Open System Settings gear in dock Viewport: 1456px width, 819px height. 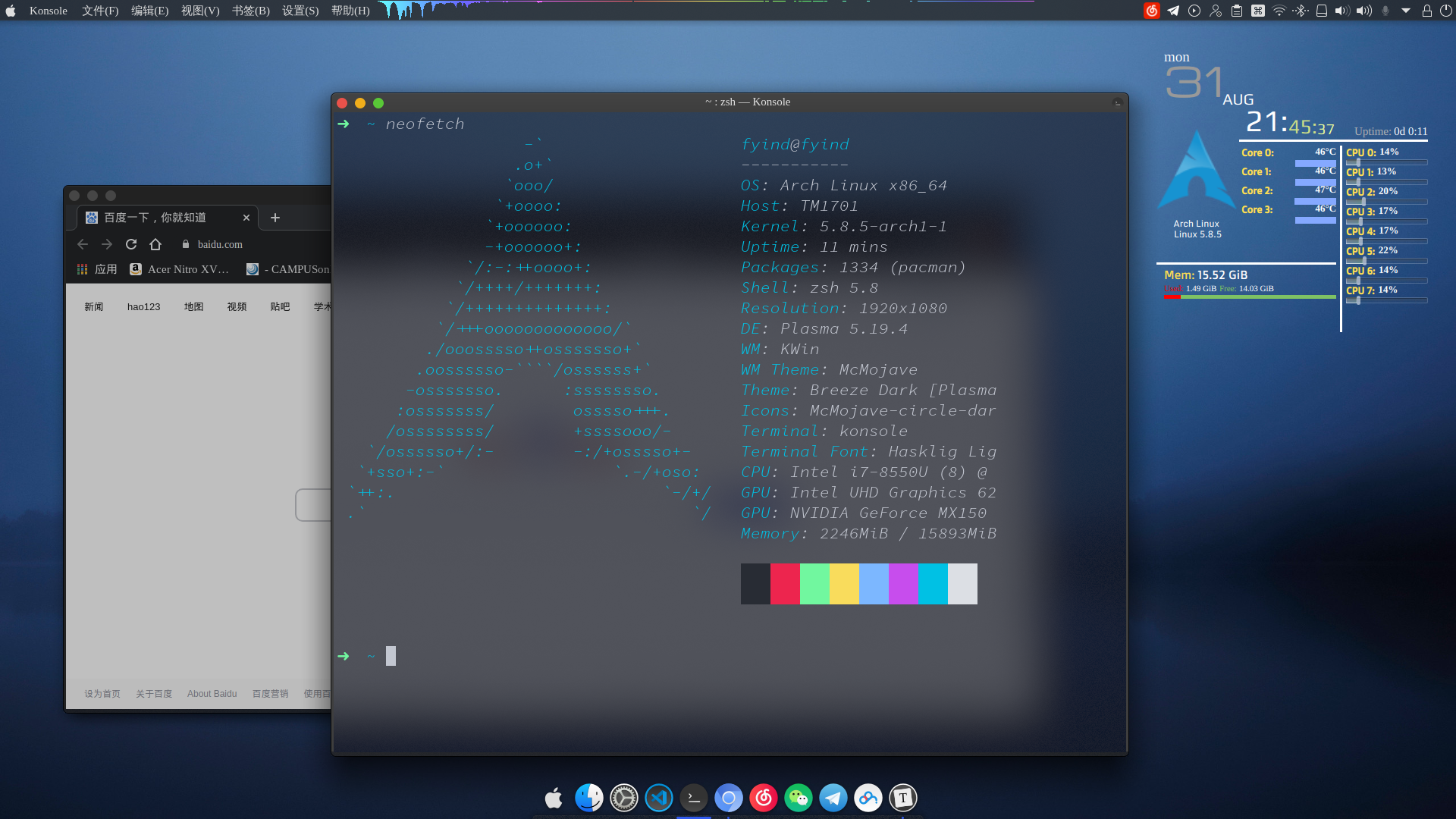[624, 798]
